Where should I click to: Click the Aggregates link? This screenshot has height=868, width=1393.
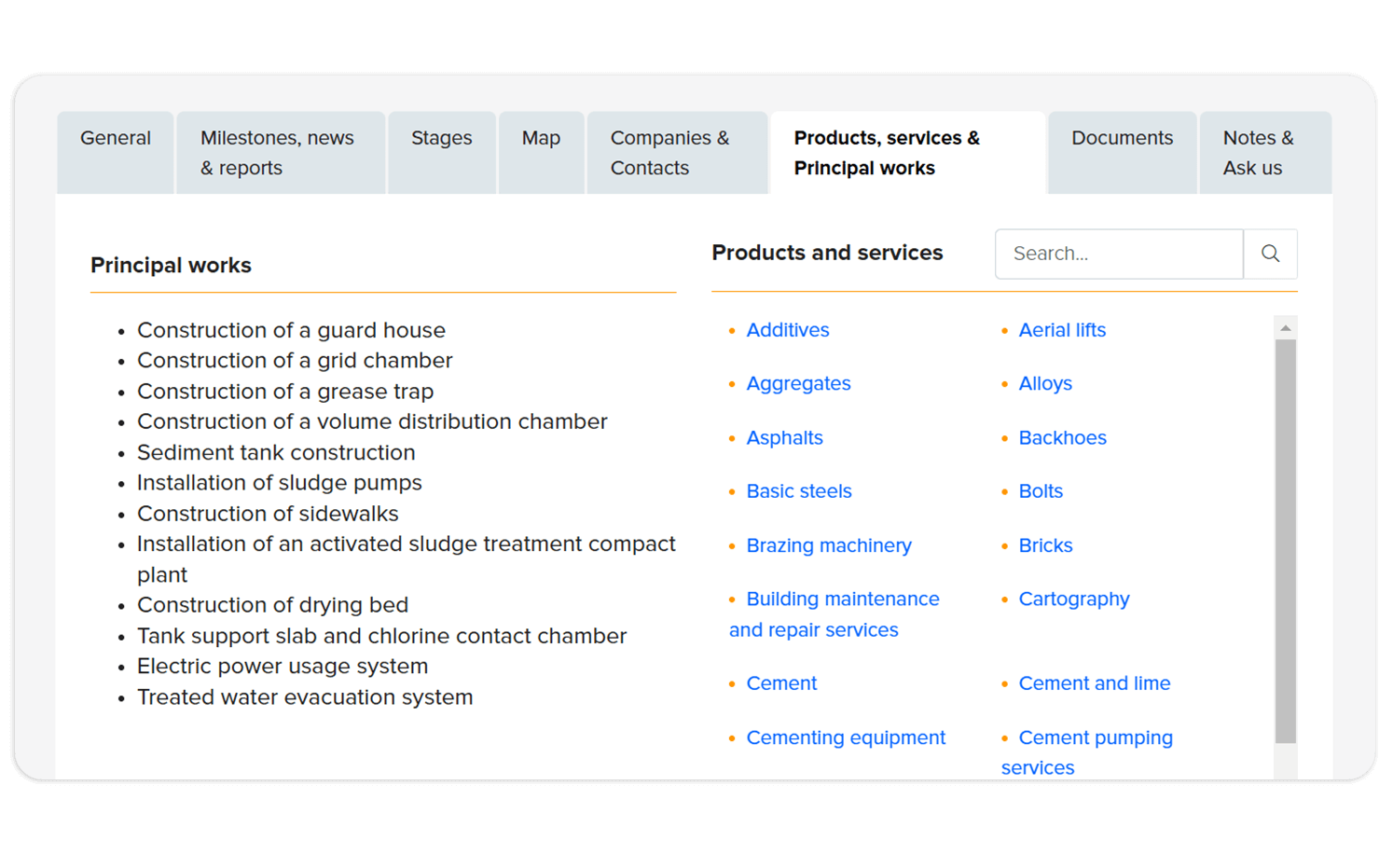coord(798,383)
